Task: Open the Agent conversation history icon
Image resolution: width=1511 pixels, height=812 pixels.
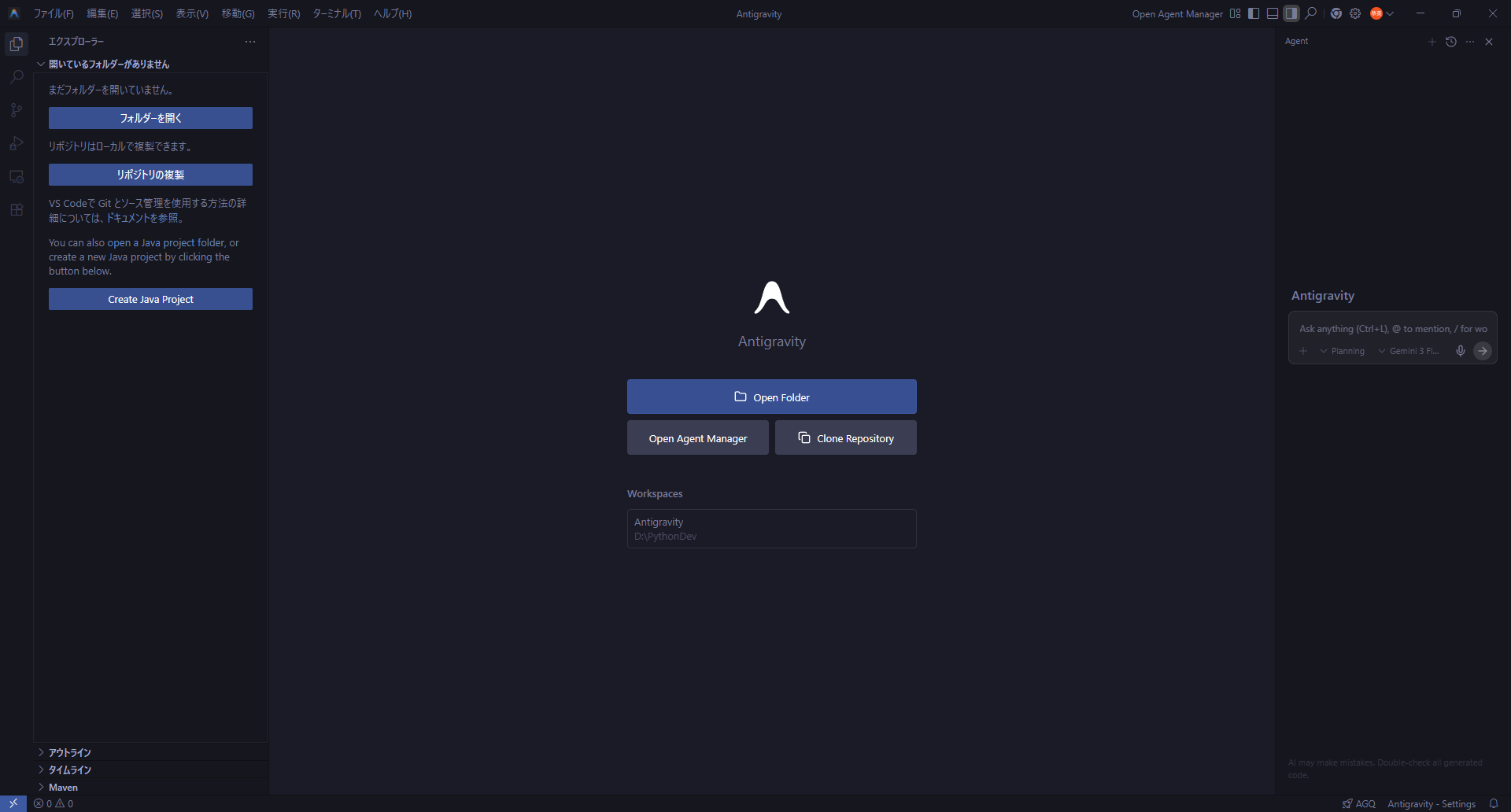Action: pyautogui.click(x=1451, y=42)
